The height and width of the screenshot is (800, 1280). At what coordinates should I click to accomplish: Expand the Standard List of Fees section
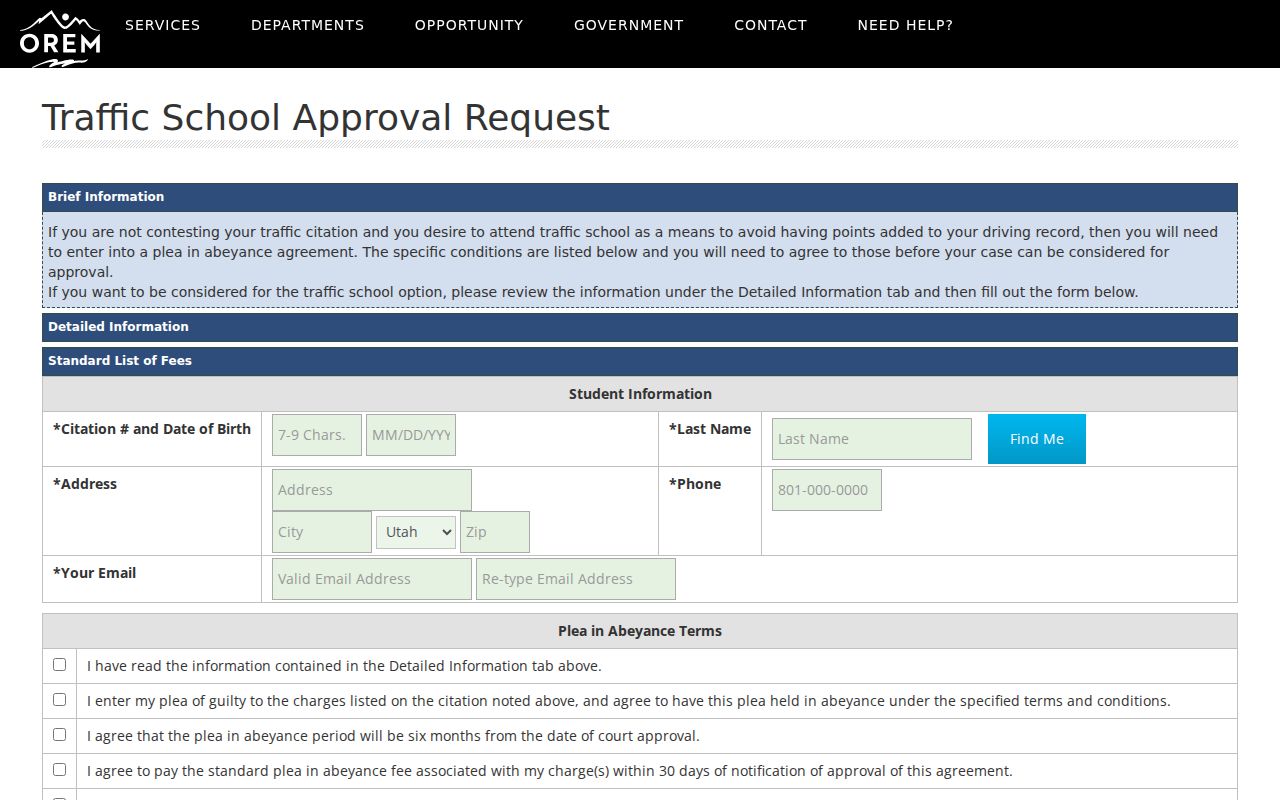tap(640, 361)
